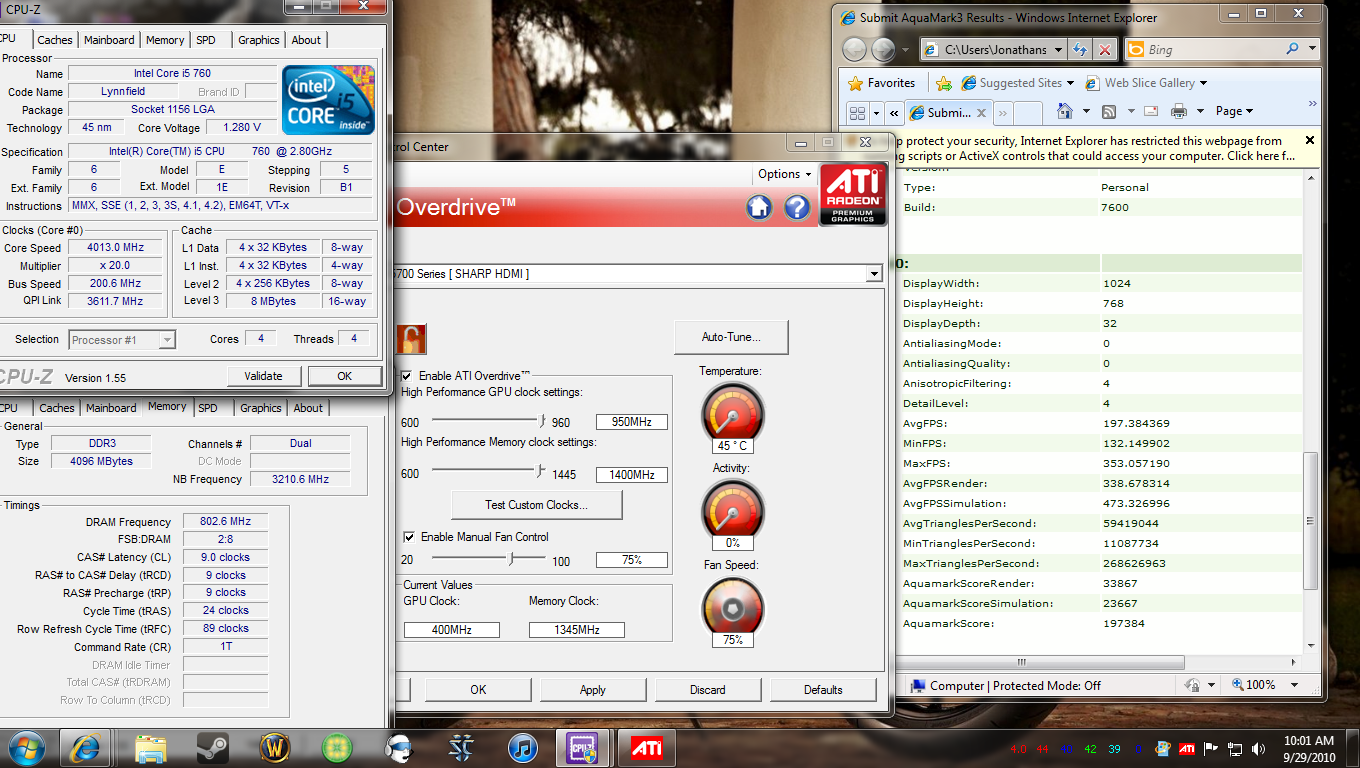Screen dimensions: 1360x768
Task: Open the Options menu in Catalyst Control Center
Action: tap(784, 174)
